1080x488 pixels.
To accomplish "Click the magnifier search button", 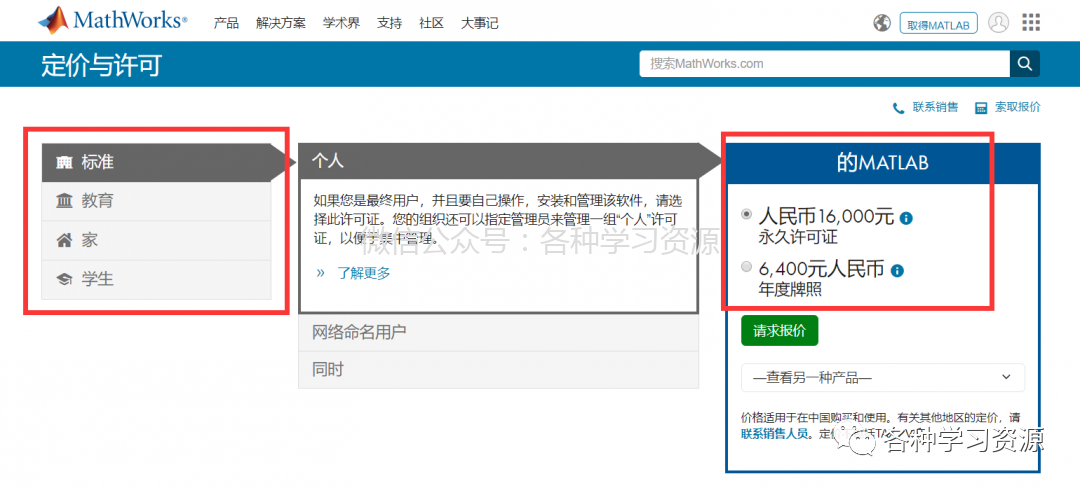I will [x=1025, y=64].
